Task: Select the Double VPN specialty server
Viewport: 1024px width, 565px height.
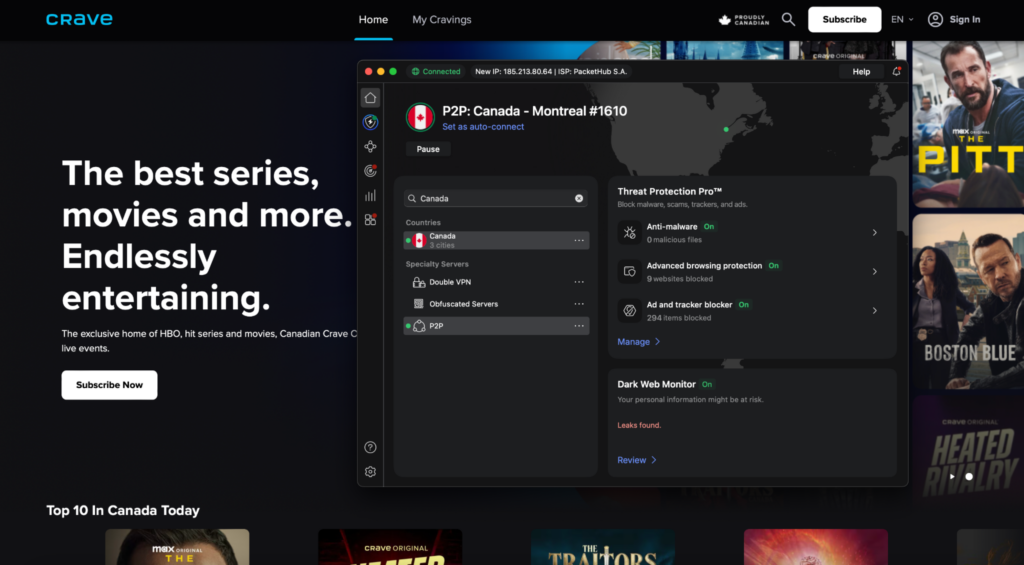Action: [x=496, y=282]
